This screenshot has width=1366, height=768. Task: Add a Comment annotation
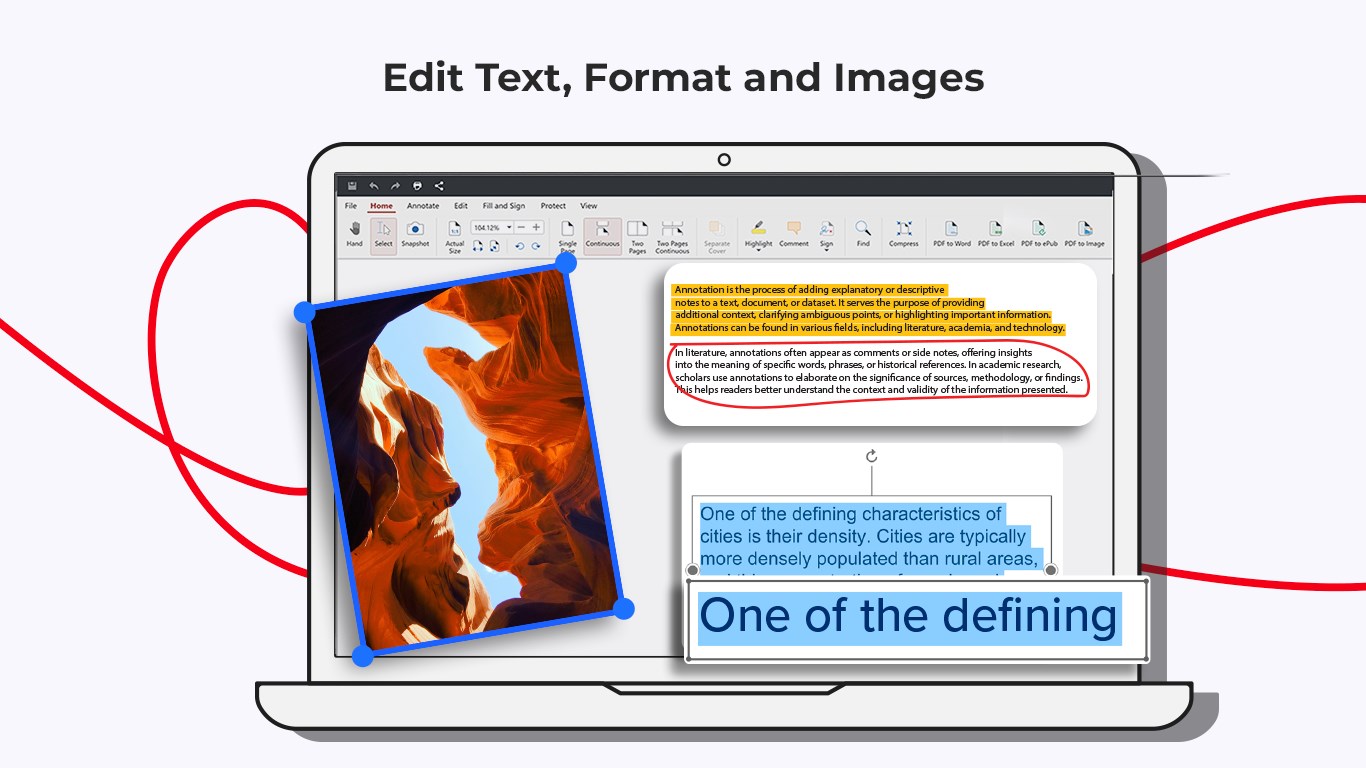click(x=792, y=232)
